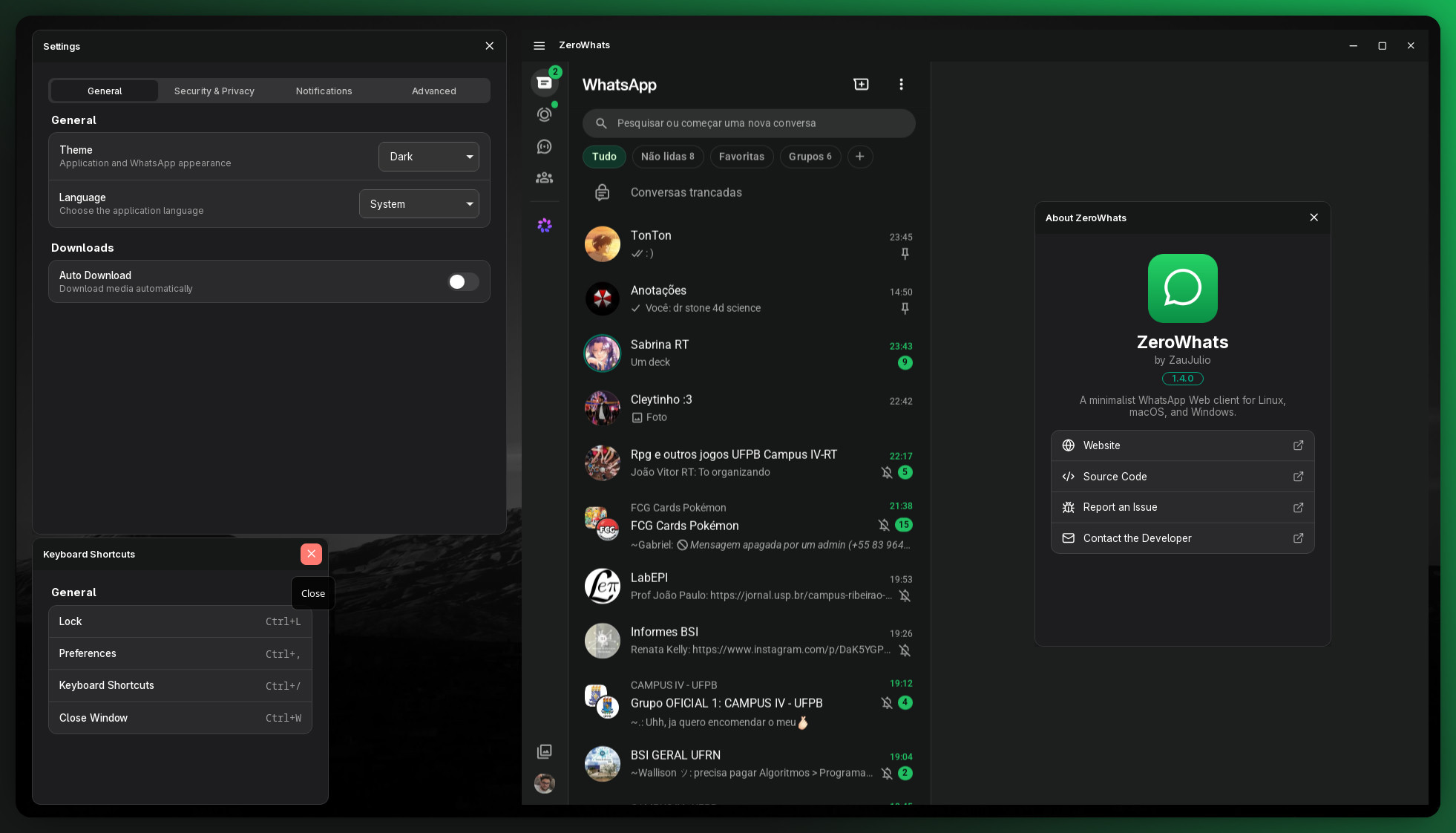Switch to Advanced settings tab
This screenshot has height=833, width=1456.
coord(434,91)
